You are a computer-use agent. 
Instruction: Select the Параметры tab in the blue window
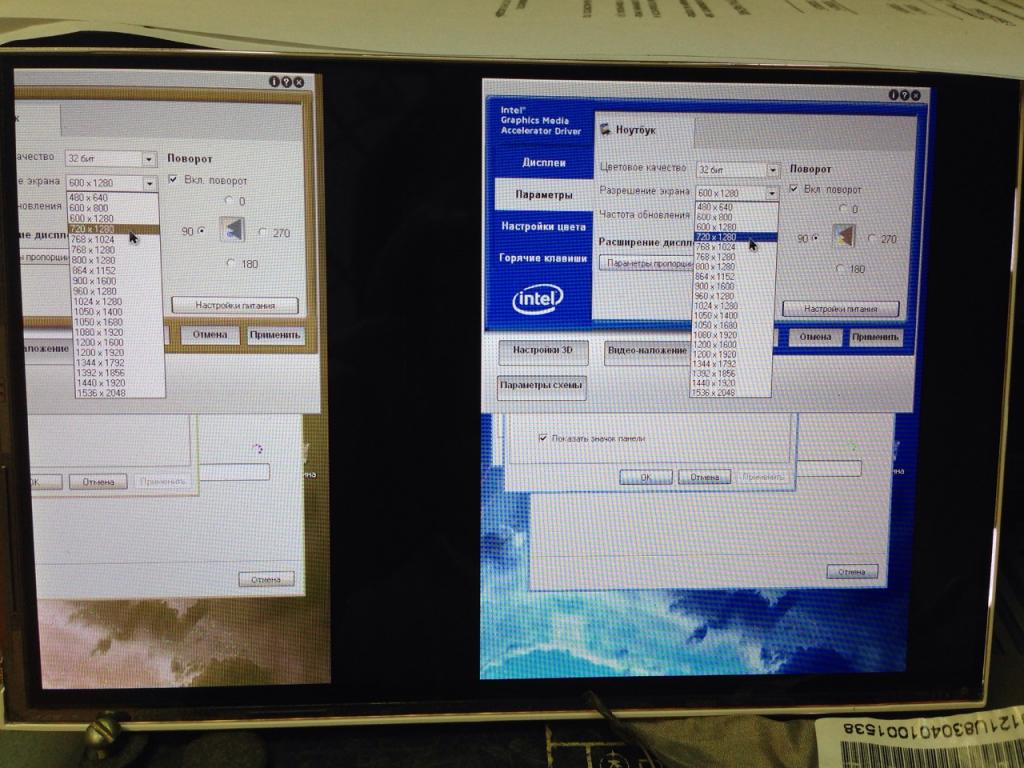[x=544, y=195]
